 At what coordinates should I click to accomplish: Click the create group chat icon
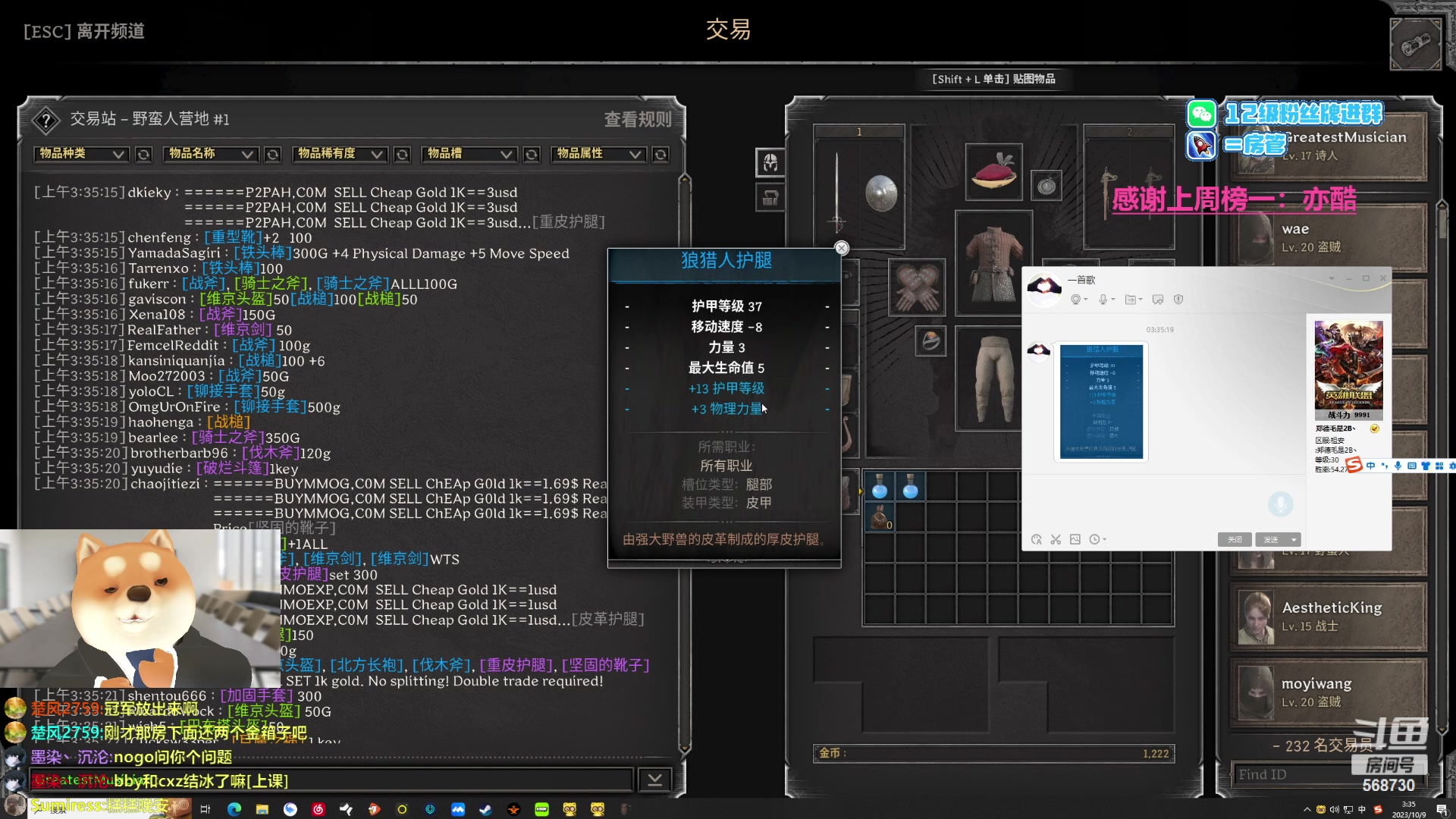(1157, 300)
